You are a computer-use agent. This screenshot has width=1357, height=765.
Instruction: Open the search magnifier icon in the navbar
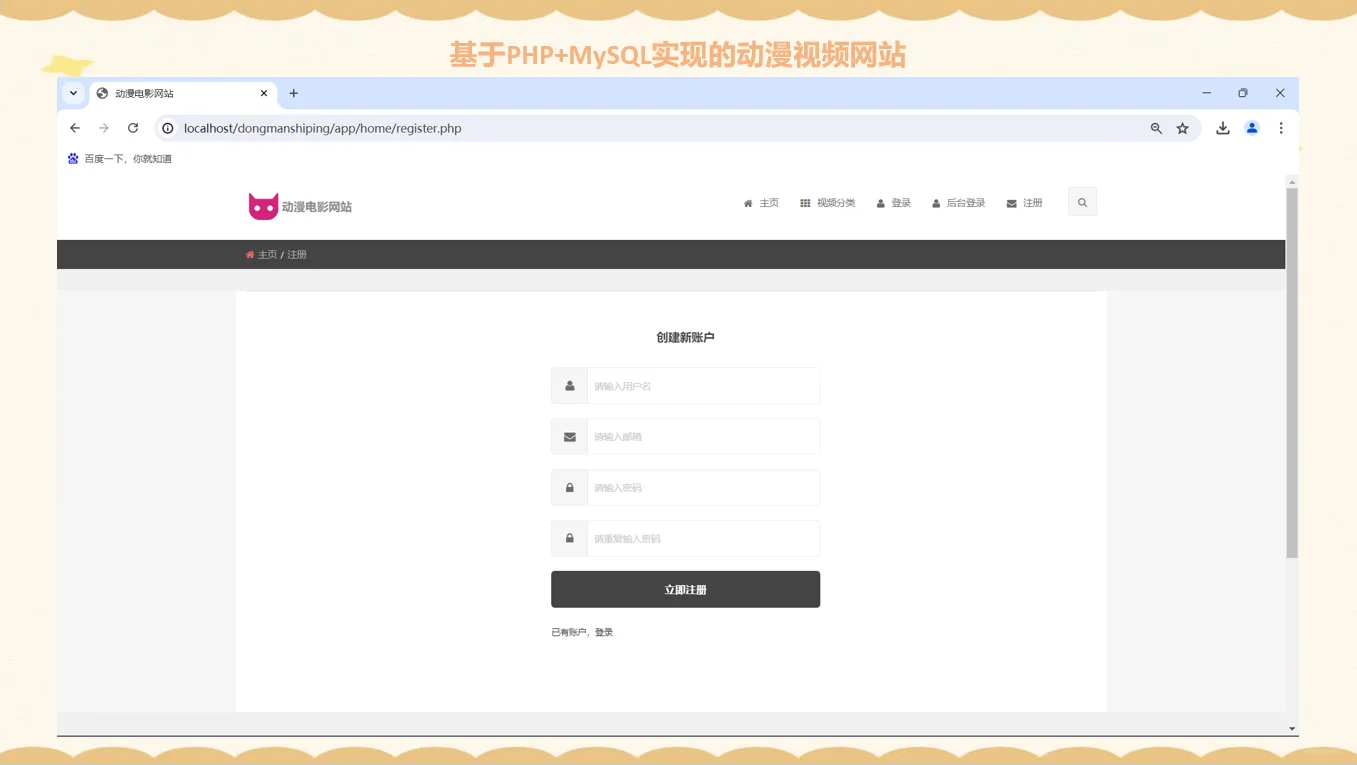tap(1082, 202)
